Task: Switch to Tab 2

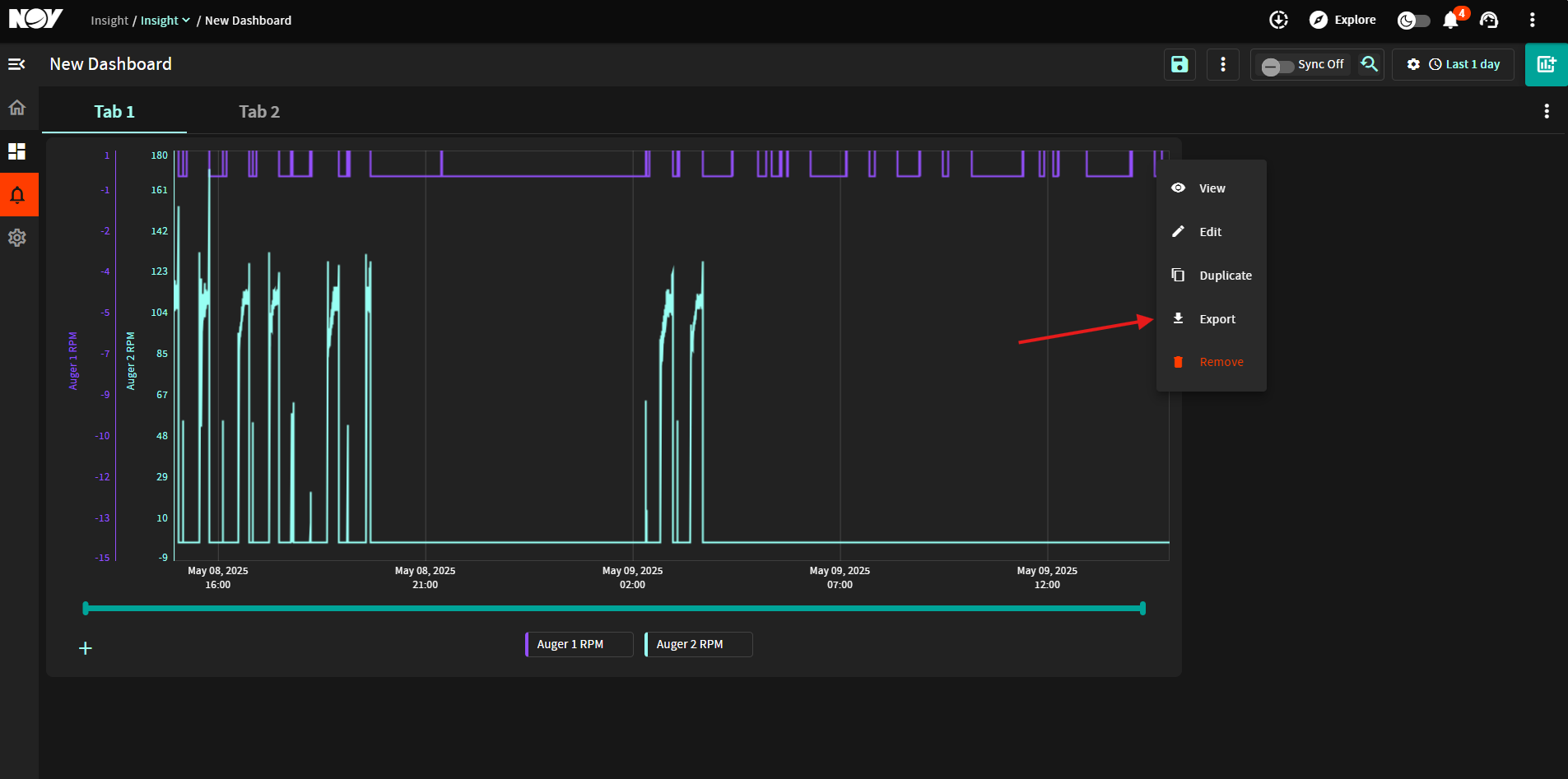Action: pyautogui.click(x=259, y=112)
